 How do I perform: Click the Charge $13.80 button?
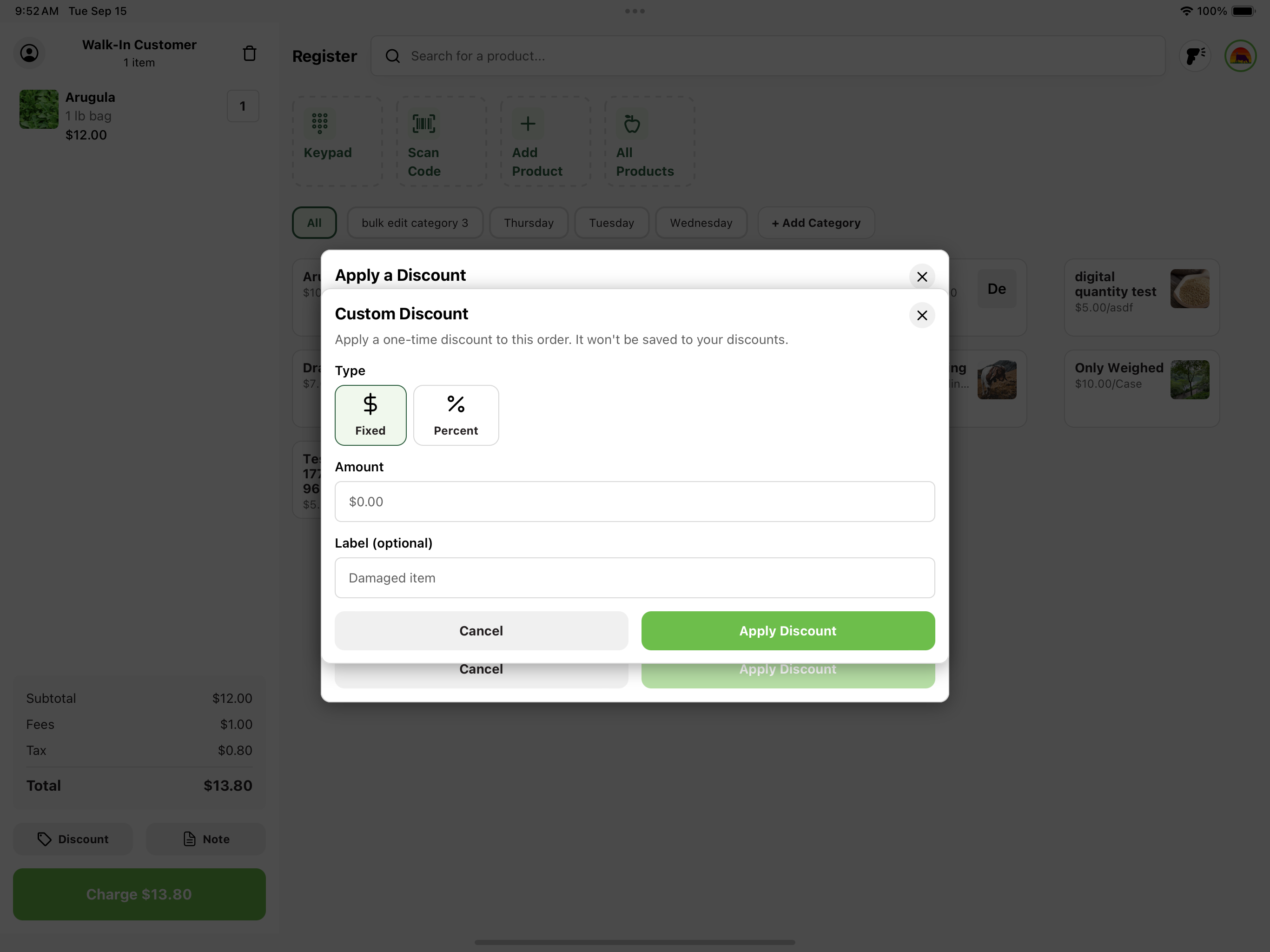[x=139, y=894]
